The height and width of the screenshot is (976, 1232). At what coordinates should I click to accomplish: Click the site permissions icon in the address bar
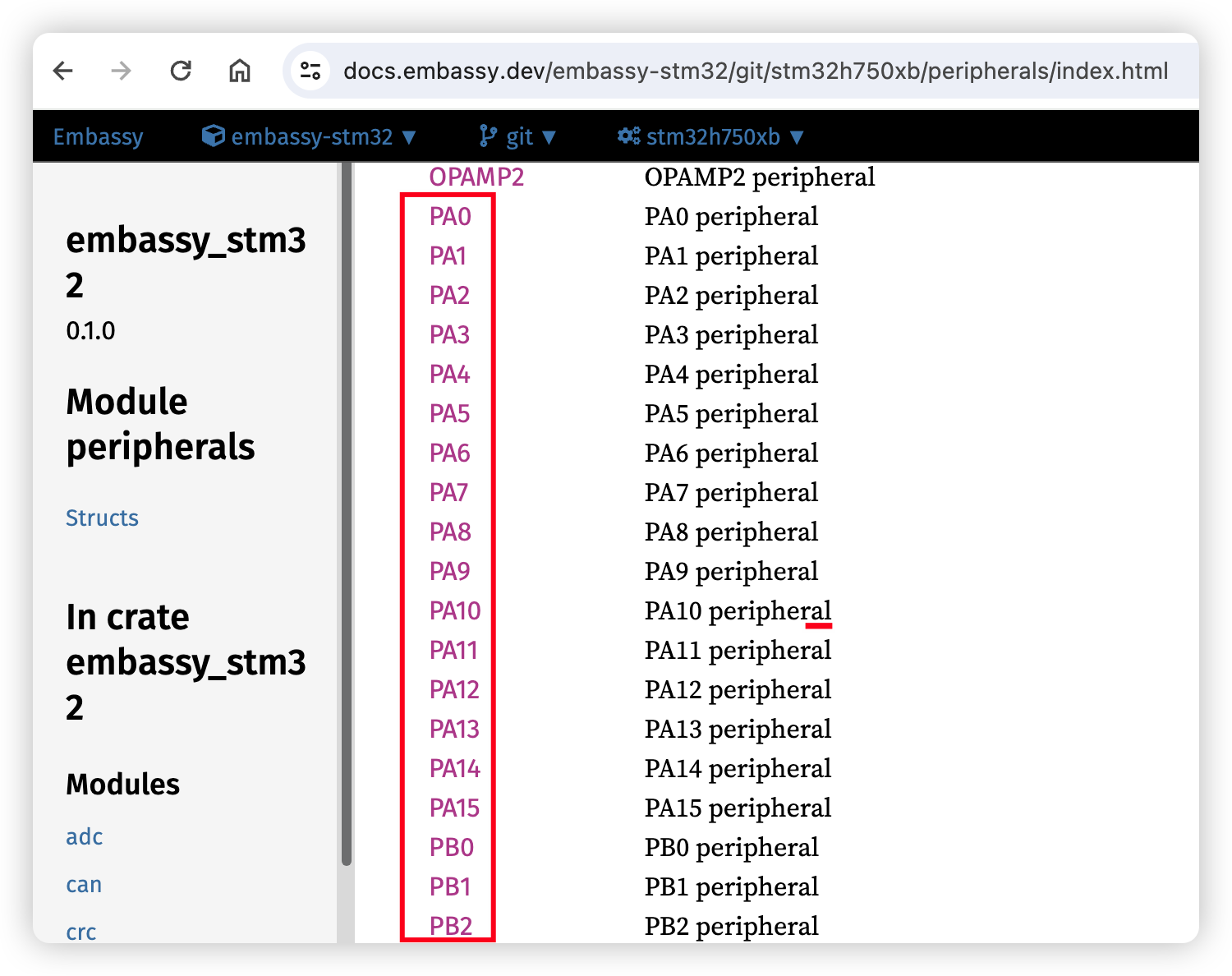[x=310, y=71]
